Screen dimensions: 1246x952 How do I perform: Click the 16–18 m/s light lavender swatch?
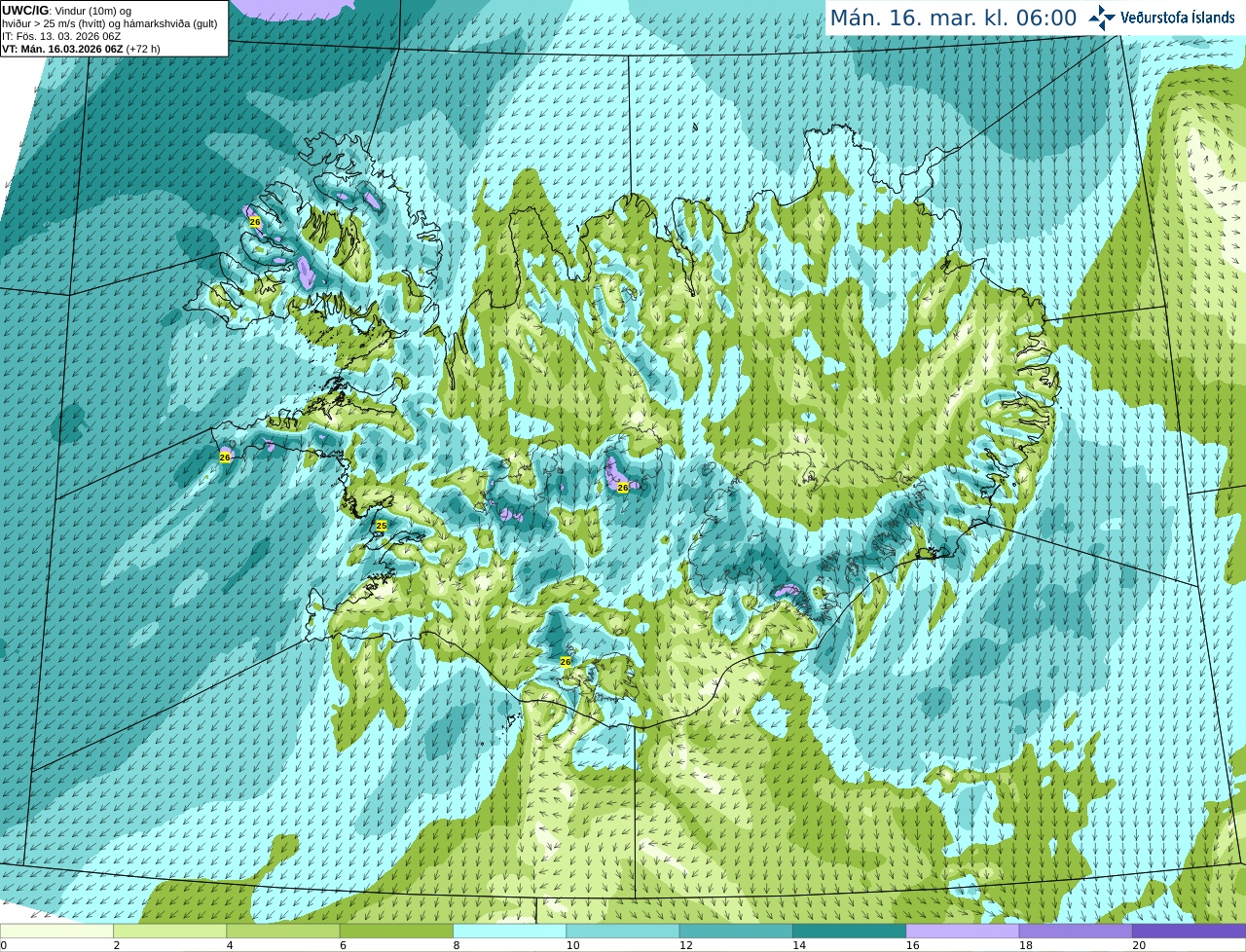963,931
